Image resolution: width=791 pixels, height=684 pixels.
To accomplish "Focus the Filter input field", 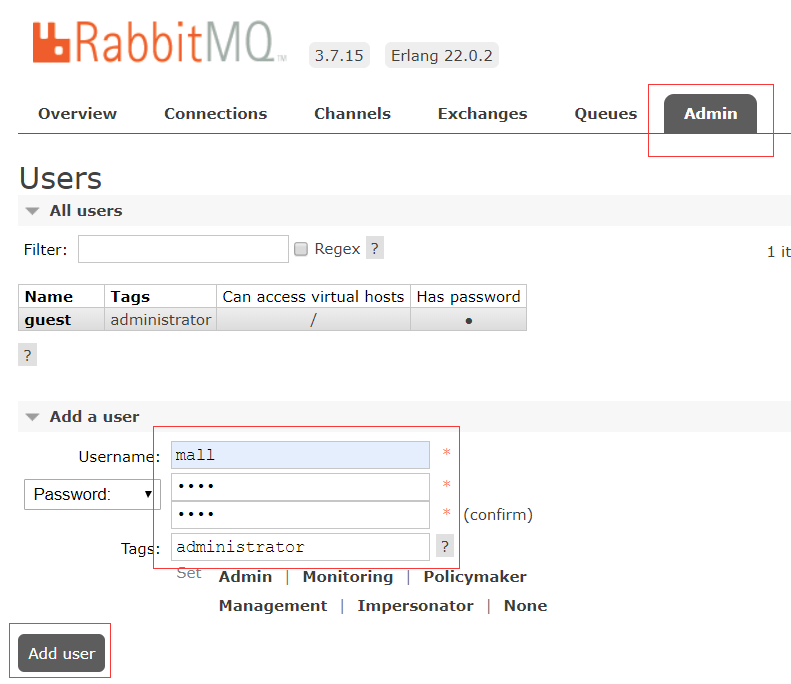I will tap(183, 249).
